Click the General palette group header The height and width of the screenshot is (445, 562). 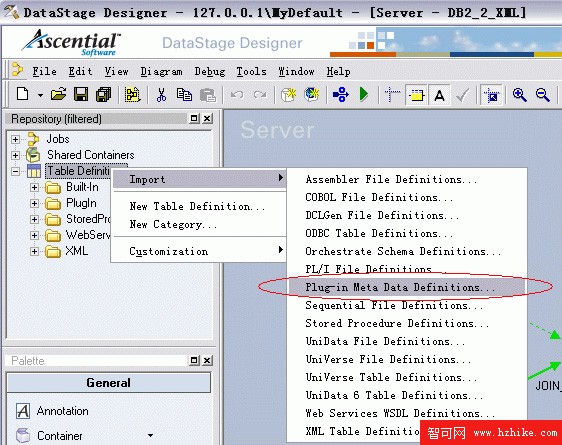coord(109,383)
